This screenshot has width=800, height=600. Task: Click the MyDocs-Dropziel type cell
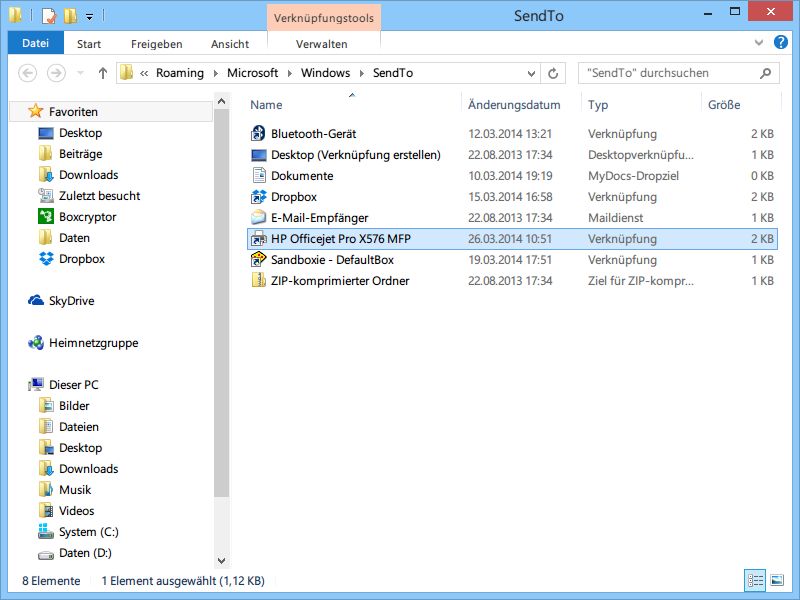click(633, 176)
